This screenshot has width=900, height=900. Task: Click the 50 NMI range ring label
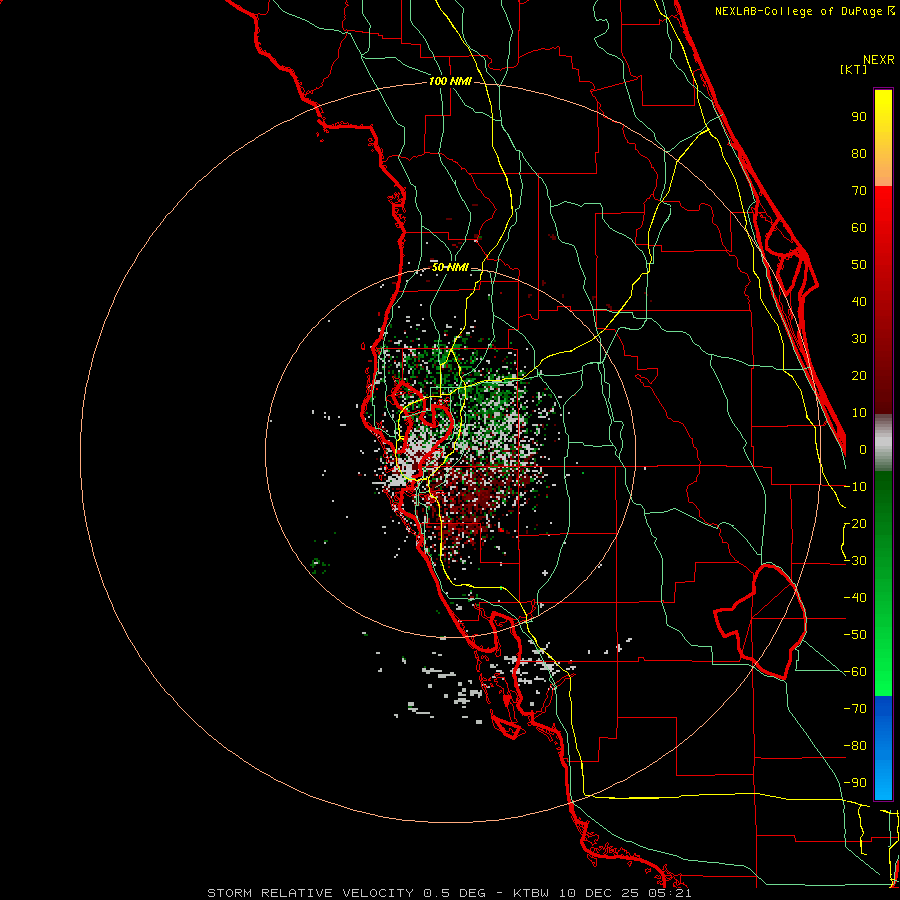450,267
